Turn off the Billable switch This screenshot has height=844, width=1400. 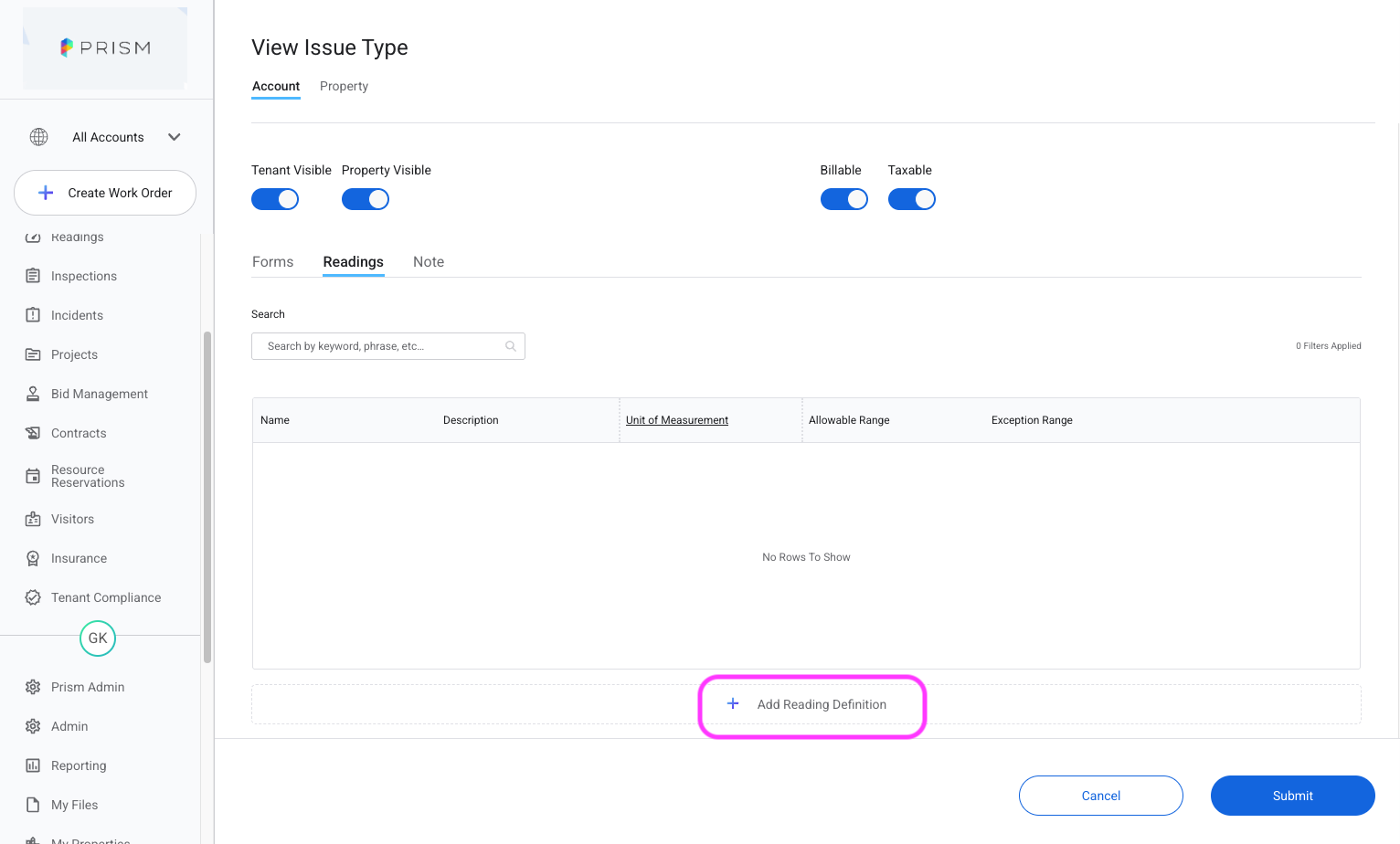[843, 199]
